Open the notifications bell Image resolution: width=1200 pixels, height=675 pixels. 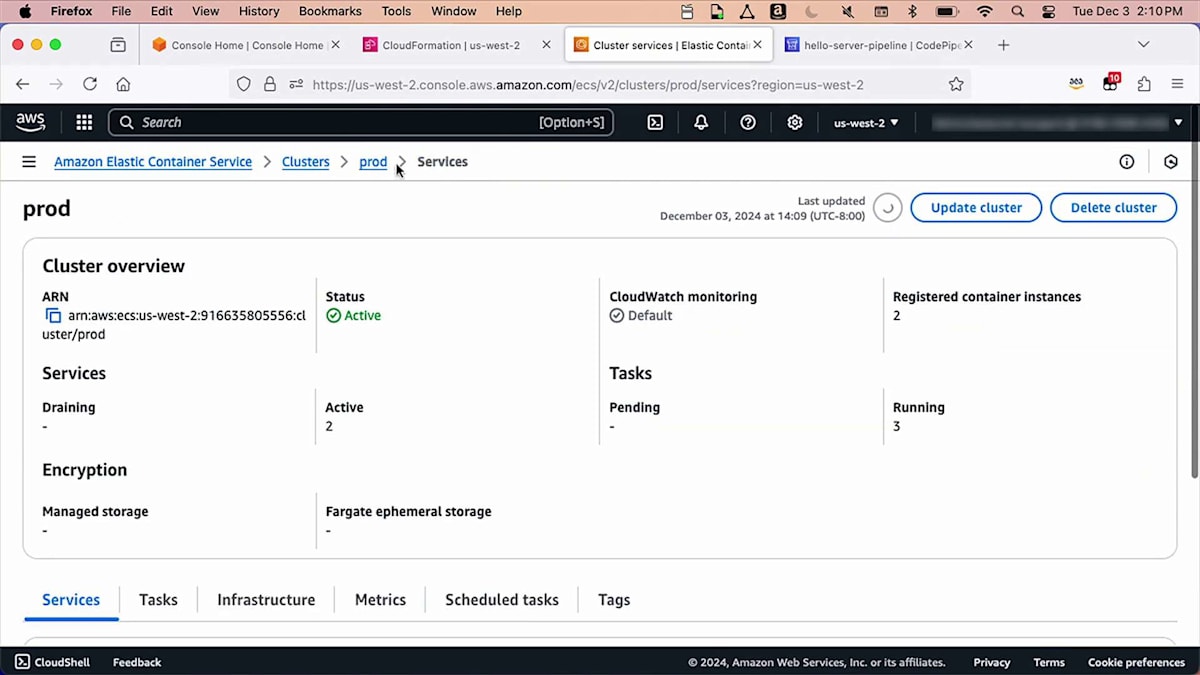tap(701, 122)
